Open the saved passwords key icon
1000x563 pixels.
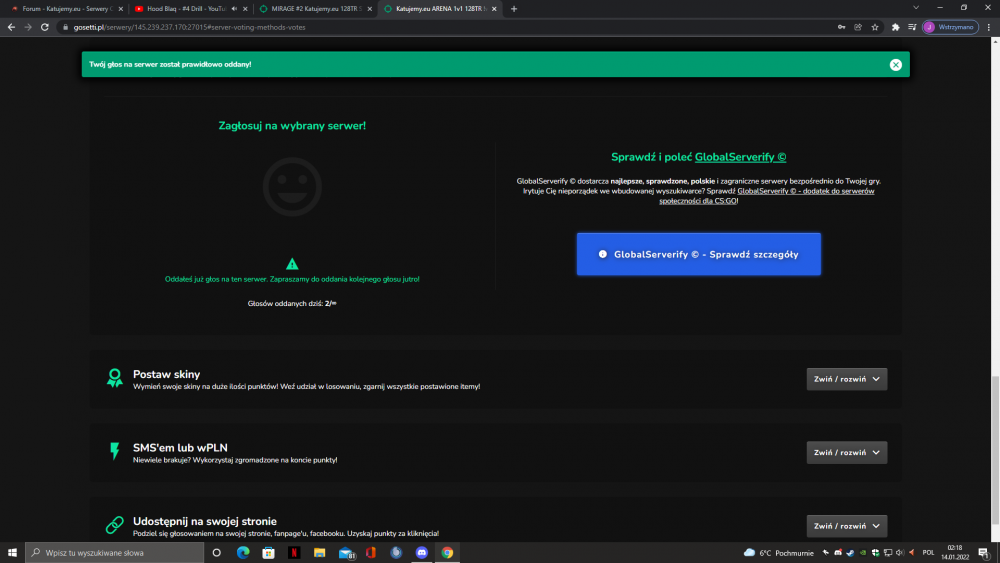(x=841, y=27)
